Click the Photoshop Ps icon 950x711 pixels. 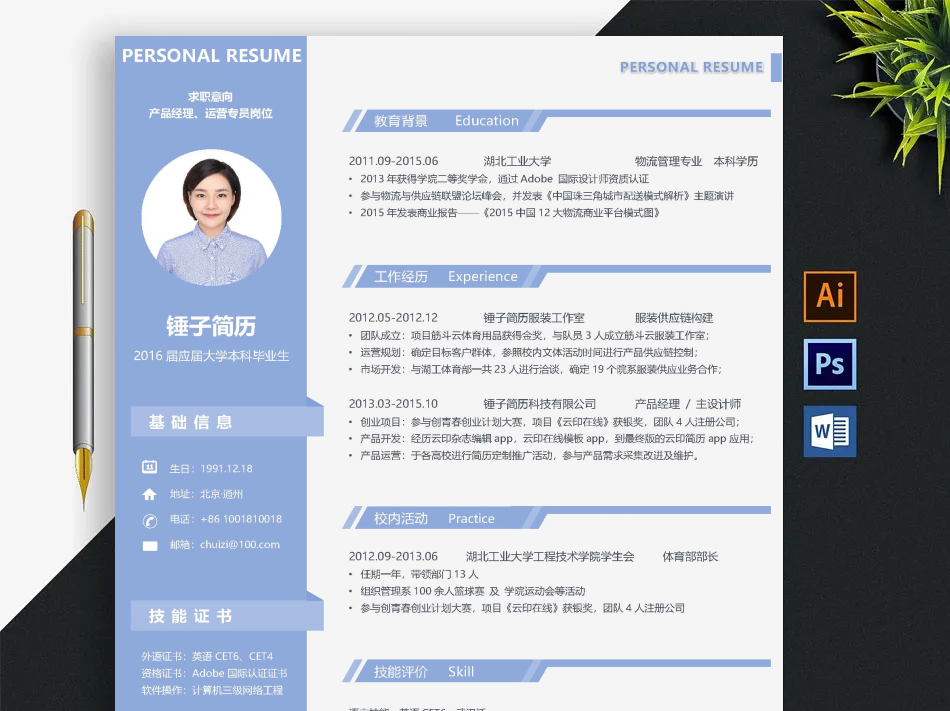[x=829, y=364]
